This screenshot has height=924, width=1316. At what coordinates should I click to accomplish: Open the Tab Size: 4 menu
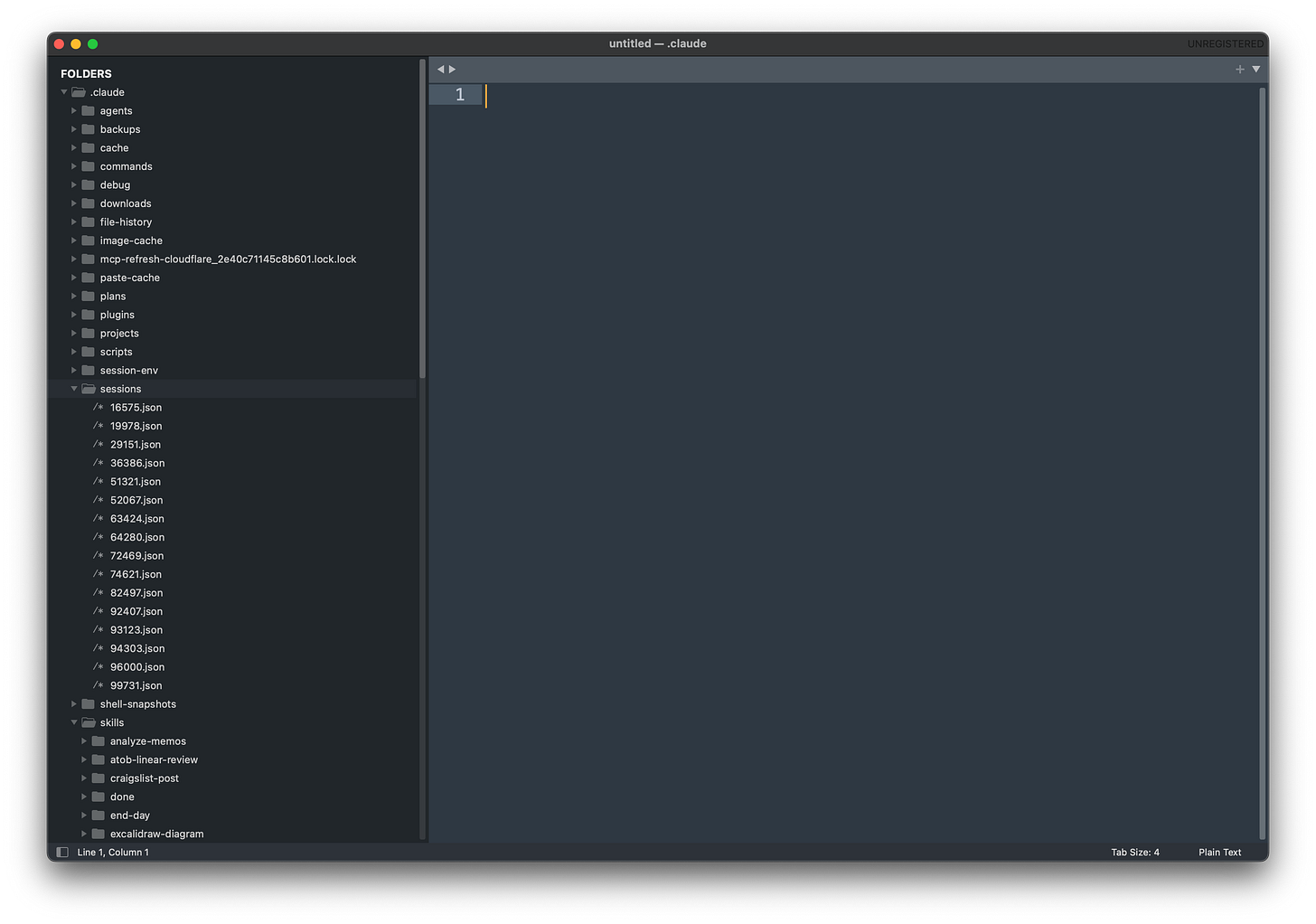[1135, 852]
